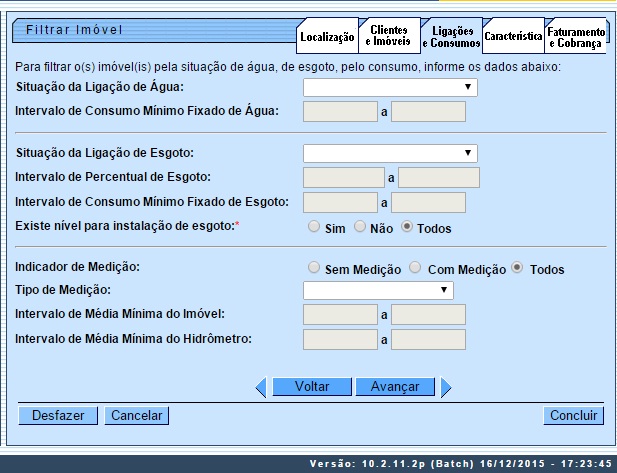Screen dimensions: 617x473
Task: Open the Tipo de Medição dropdown
Action: (x=378, y=290)
